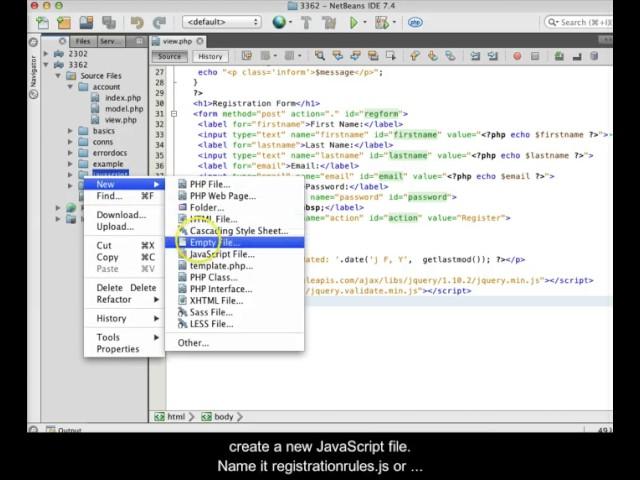Click the Save All toolbar icon
This screenshot has height=480, width=640.
coord(109,22)
